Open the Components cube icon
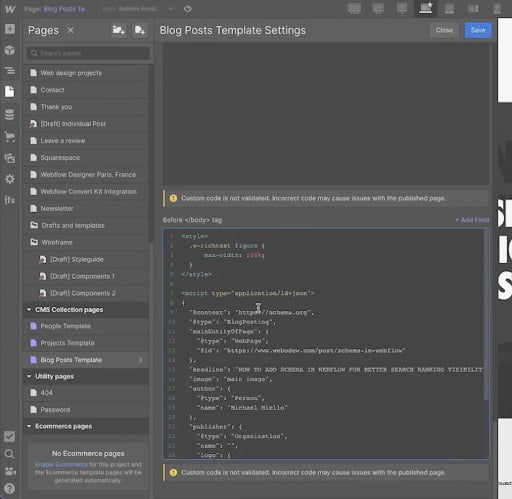 click(x=10, y=50)
